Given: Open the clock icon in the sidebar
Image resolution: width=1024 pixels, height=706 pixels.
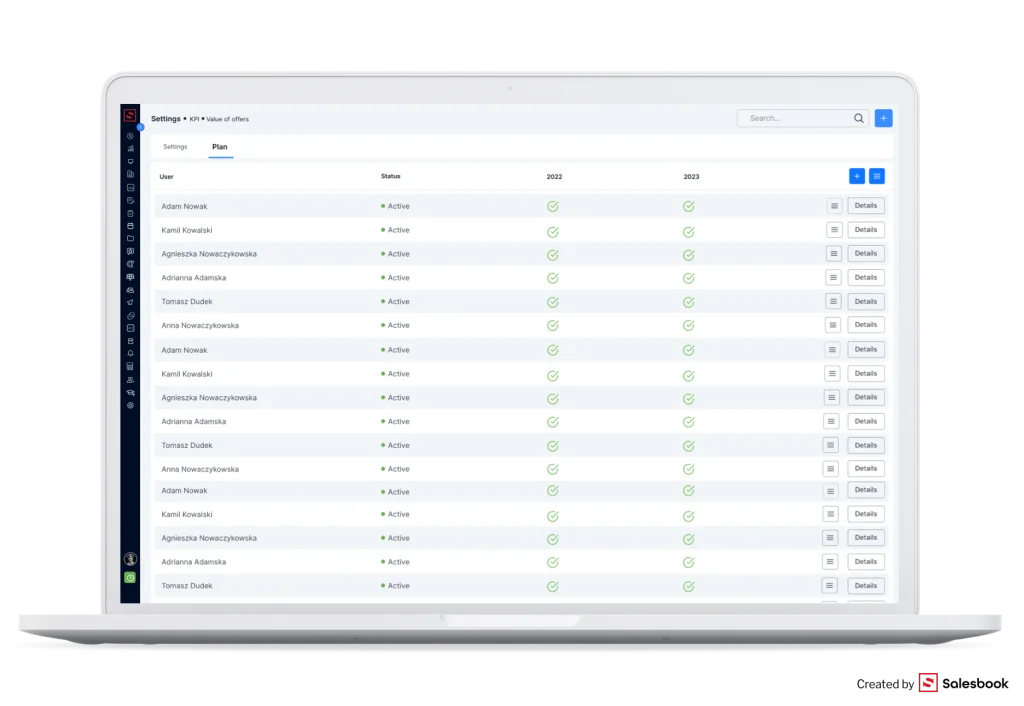Looking at the screenshot, I should pyautogui.click(x=130, y=136).
